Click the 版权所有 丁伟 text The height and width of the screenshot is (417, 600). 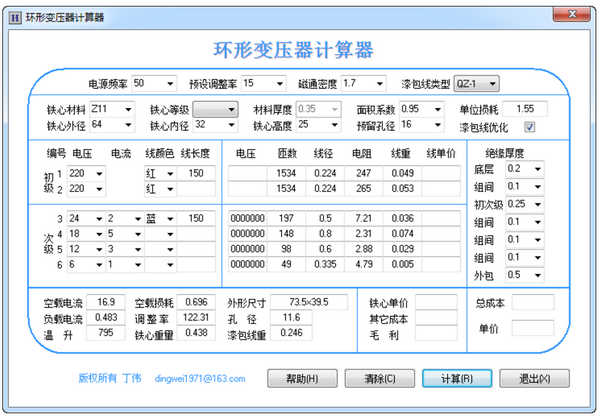point(110,378)
